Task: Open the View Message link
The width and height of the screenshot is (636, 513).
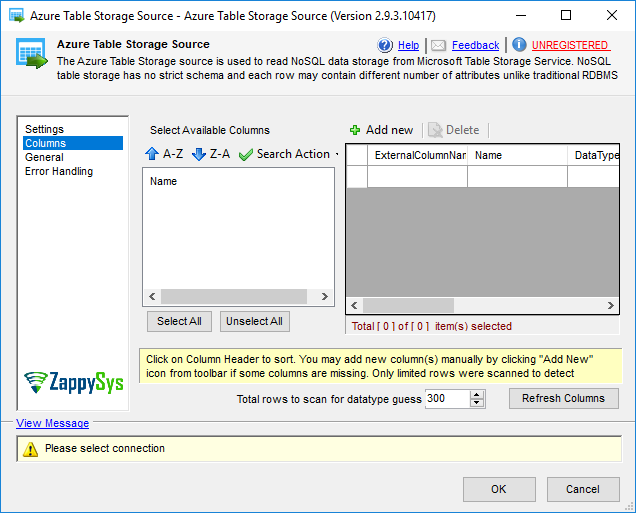Action: coord(52,423)
